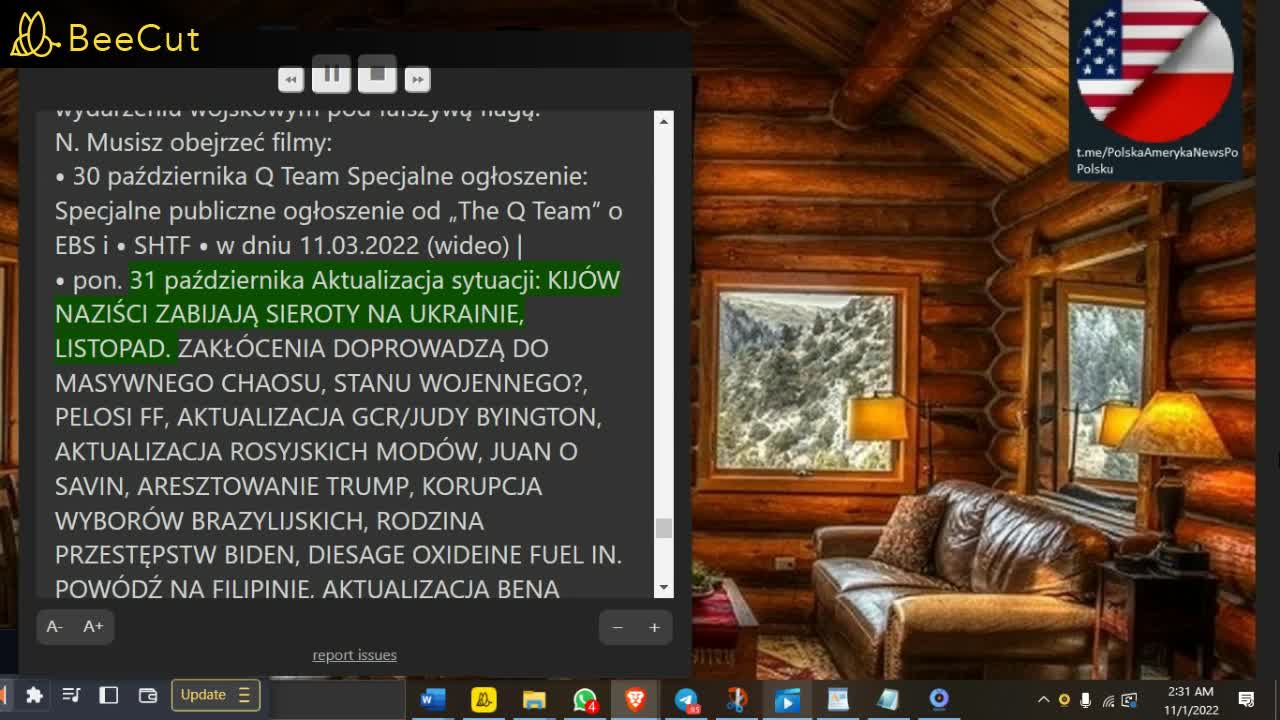
Task: Click the scrollbar up arrow in reader
Action: [664, 121]
